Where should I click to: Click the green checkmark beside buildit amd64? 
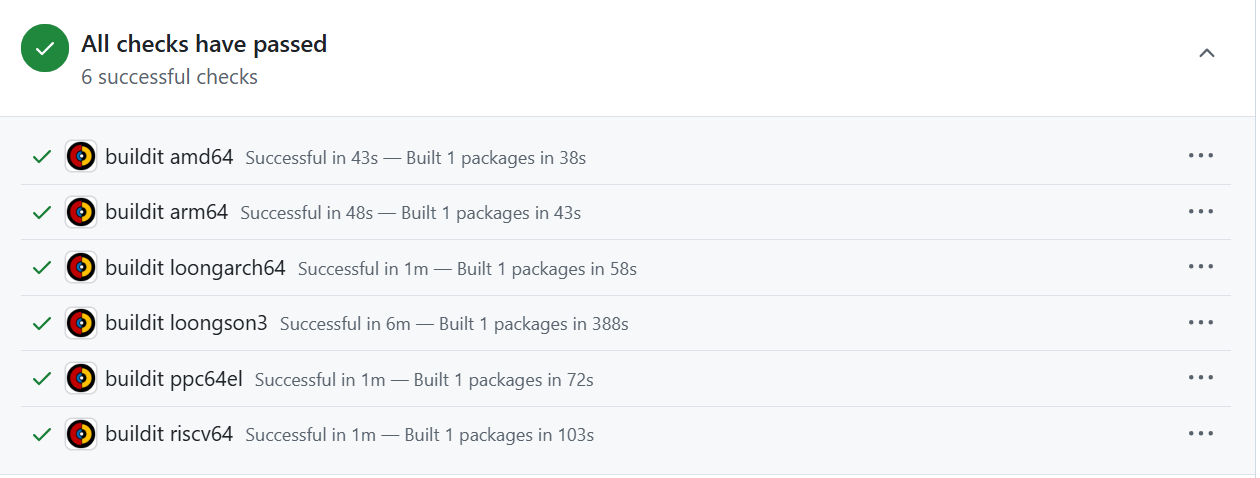42,157
